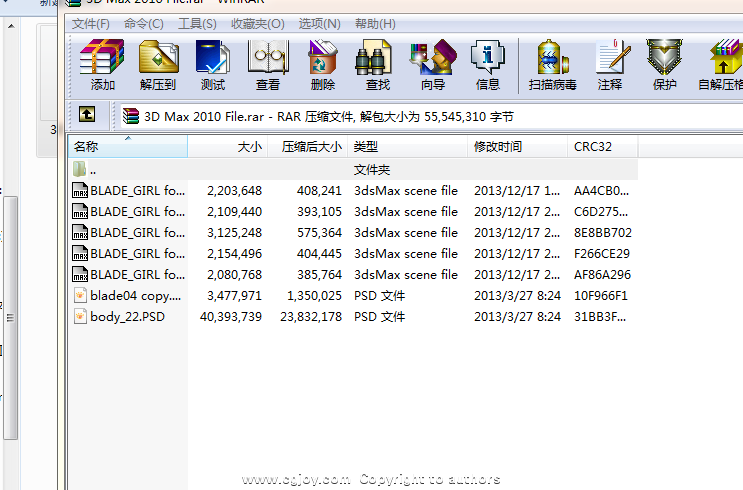
Task: Click the CRC32 value AF86A296
Action: pos(602,274)
